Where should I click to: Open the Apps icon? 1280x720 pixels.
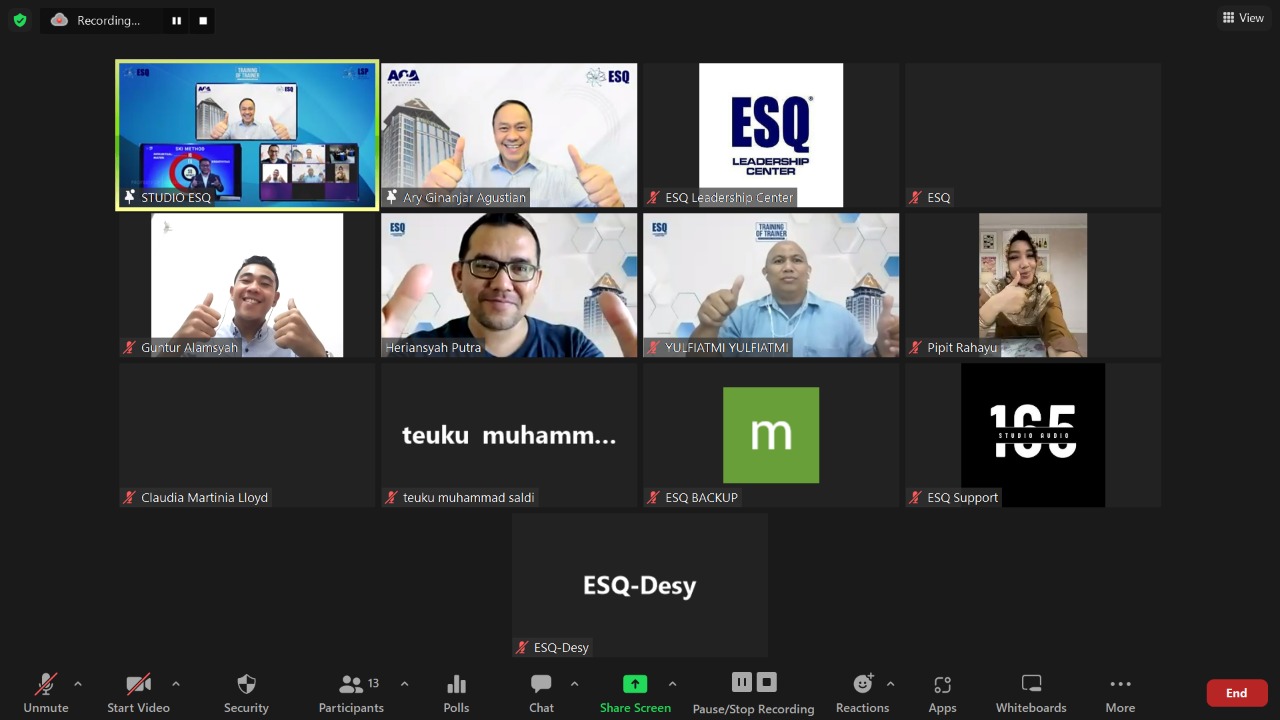942,692
